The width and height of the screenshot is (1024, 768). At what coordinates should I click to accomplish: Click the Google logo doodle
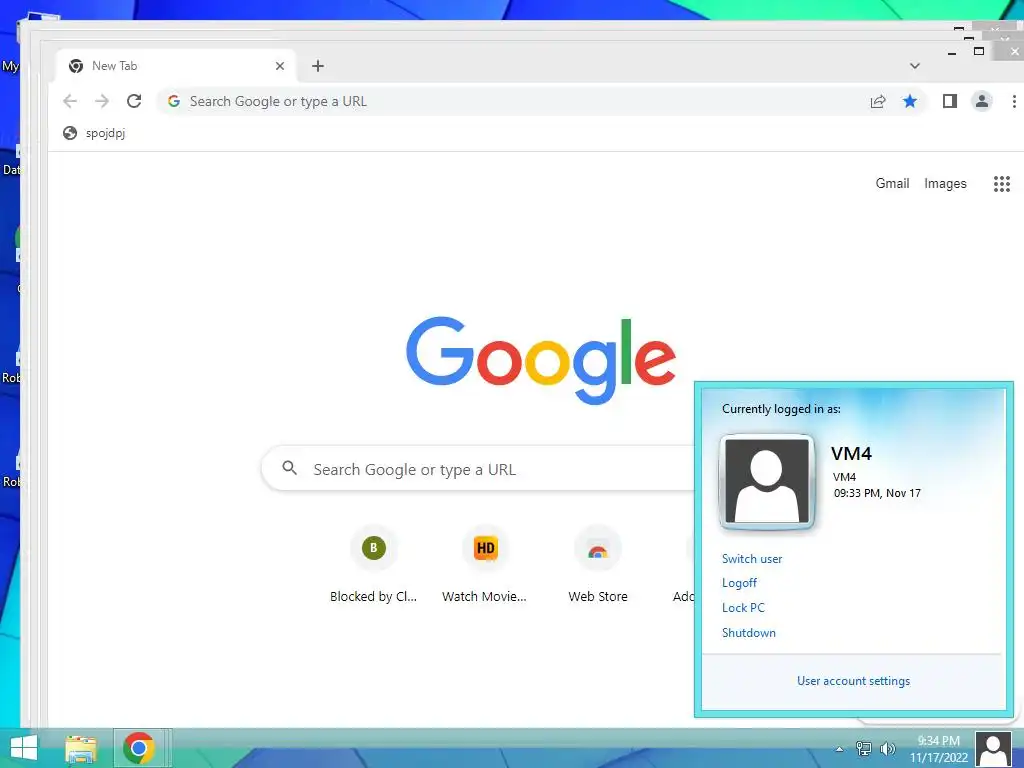(x=541, y=360)
